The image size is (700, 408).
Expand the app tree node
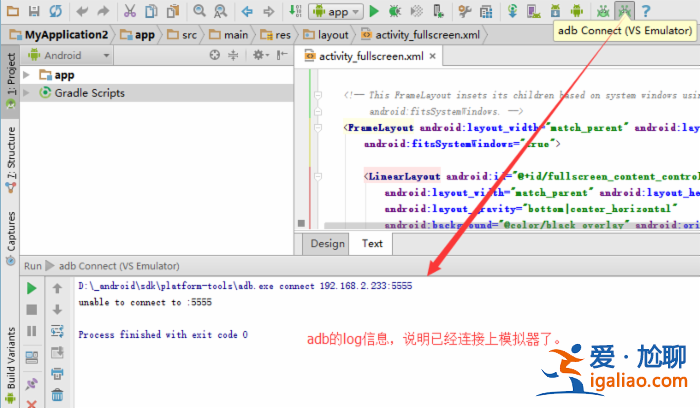[x=26, y=75]
